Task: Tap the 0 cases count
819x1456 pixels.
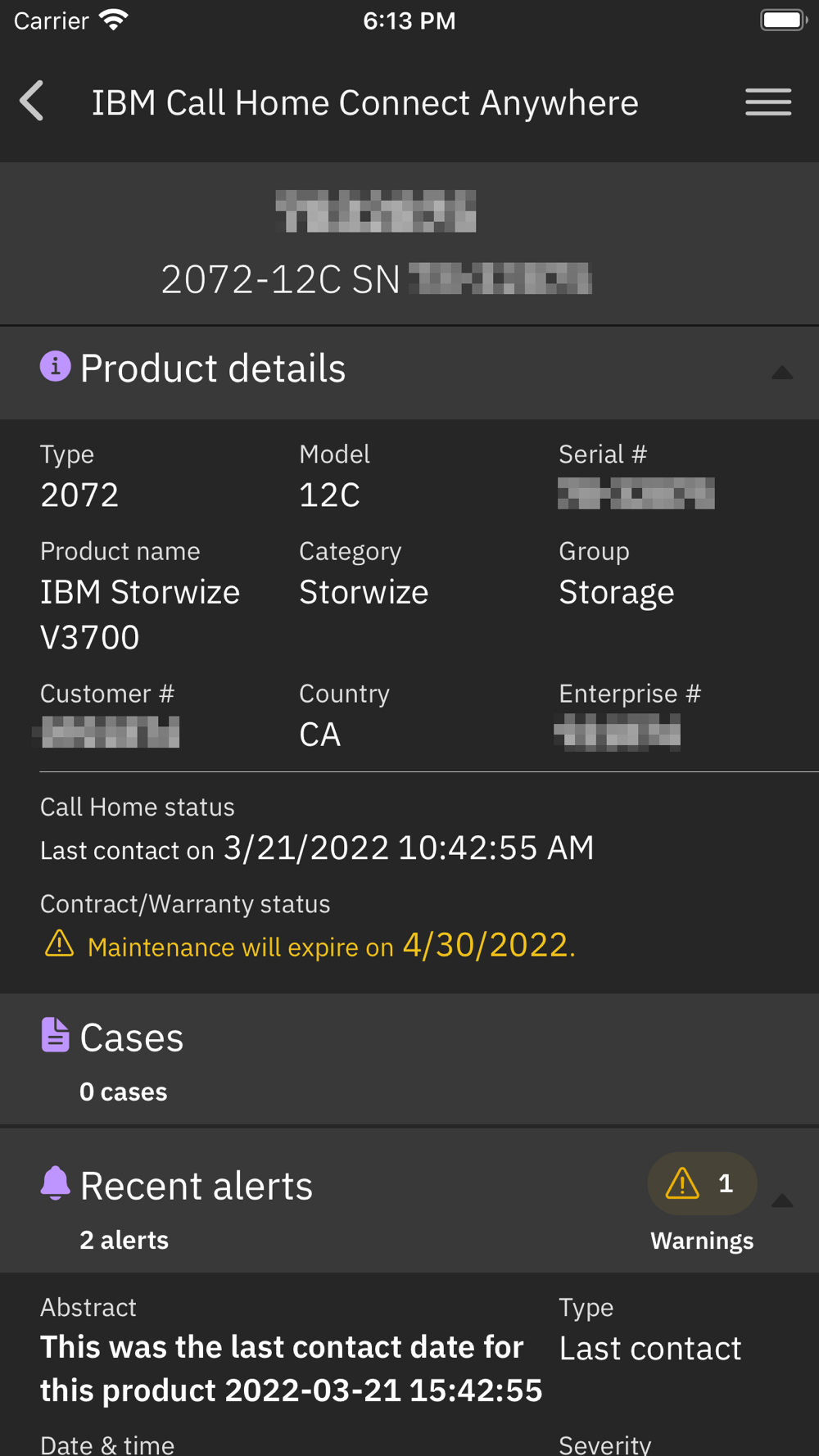Action: pos(124,1092)
